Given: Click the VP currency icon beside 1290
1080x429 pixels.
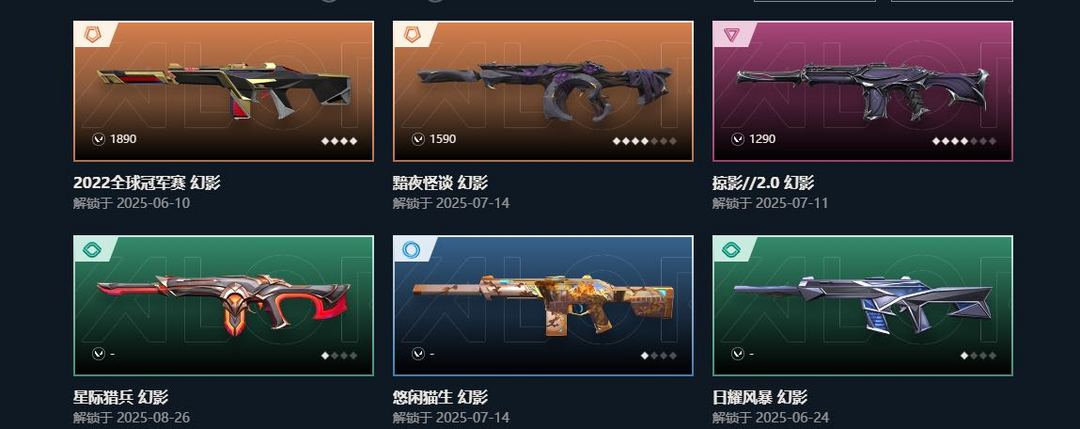Looking at the screenshot, I should tap(738, 139).
